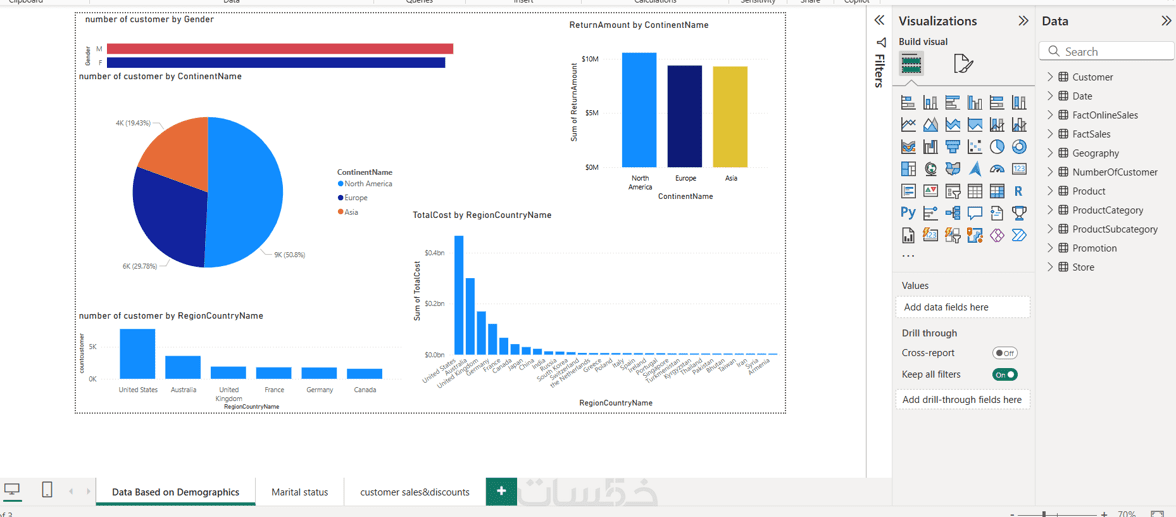Image resolution: width=1176 pixels, height=517 pixels.
Task: Expand the NumberOfCustomer table
Action: (1050, 172)
